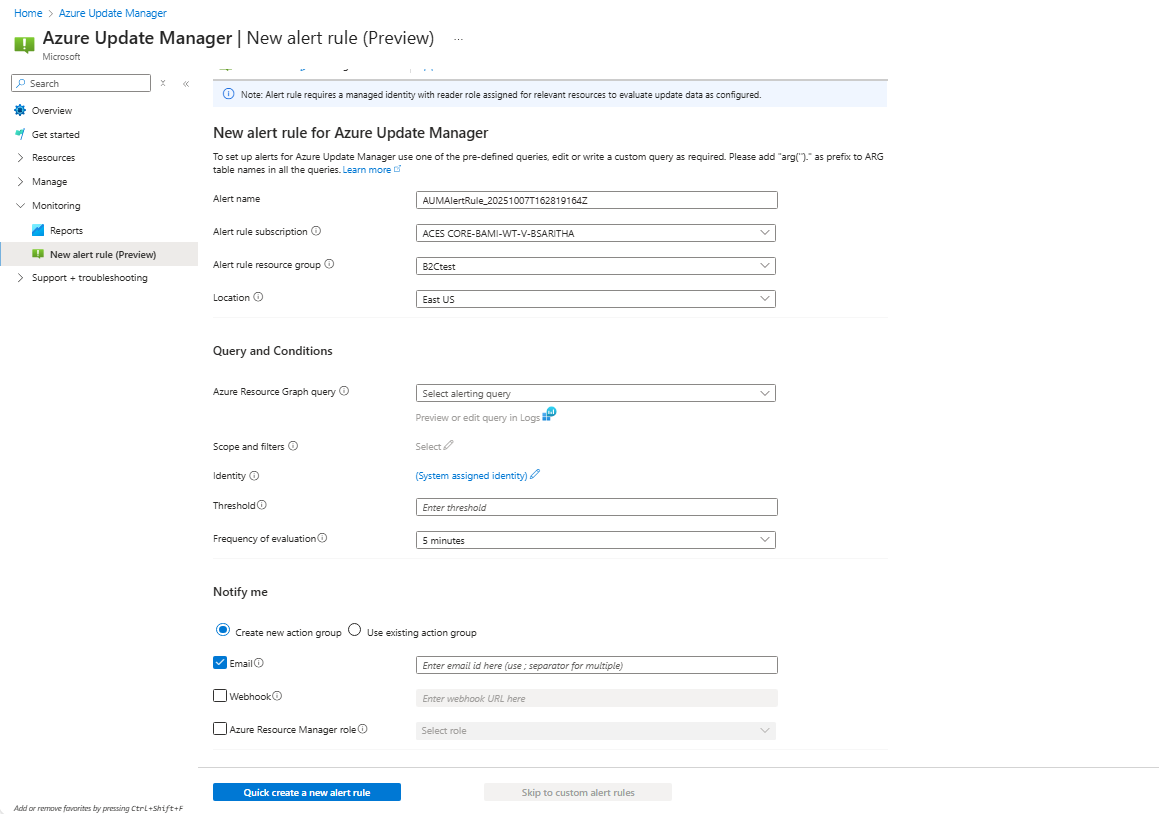Edit identity using the pencil icon
Viewport: 1159px width, 814px height.
click(x=536, y=475)
